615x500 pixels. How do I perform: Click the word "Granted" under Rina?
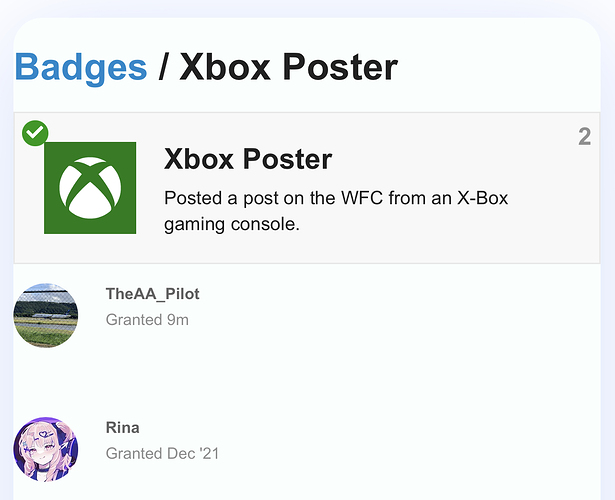click(133, 454)
